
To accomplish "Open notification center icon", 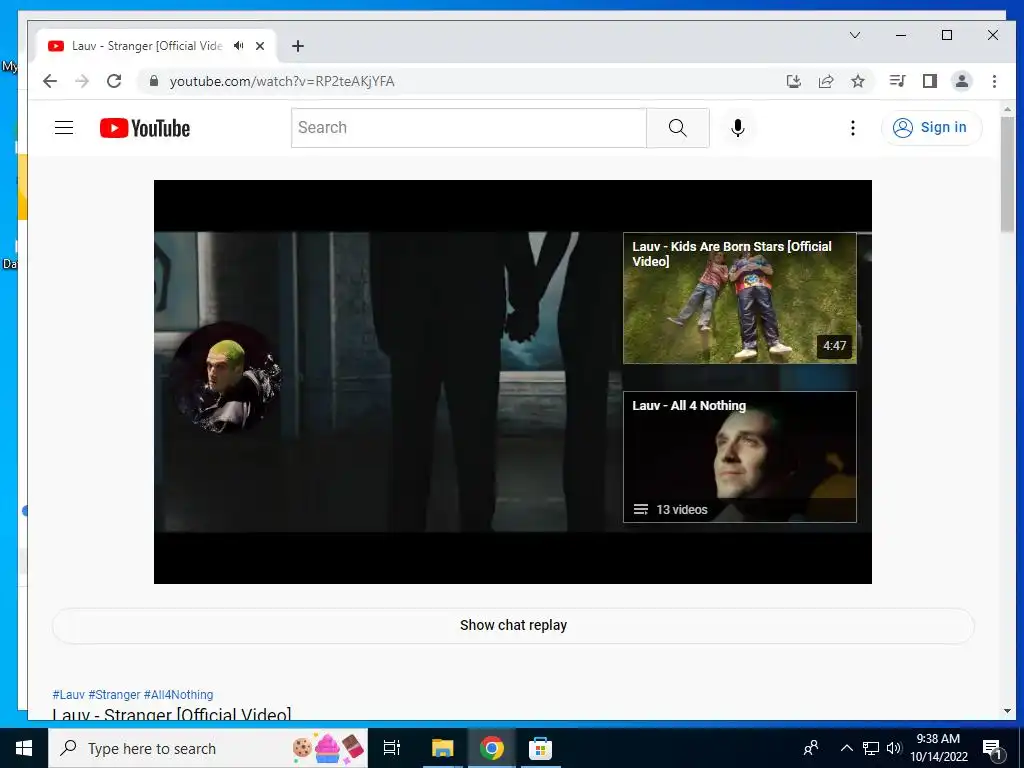I will coord(992,749).
